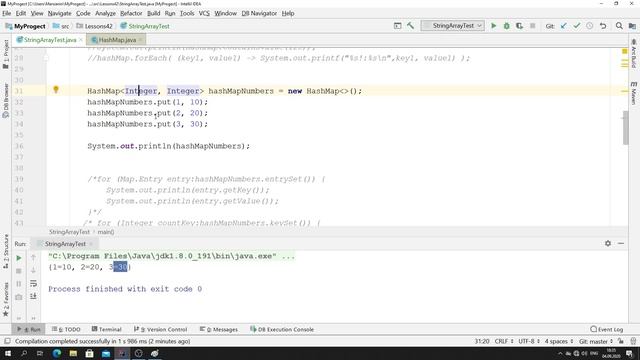This screenshot has height=360, width=640.
Task: Toggle tool window bars via bottom-left status icon
Action: pyautogui.click(x=7, y=341)
